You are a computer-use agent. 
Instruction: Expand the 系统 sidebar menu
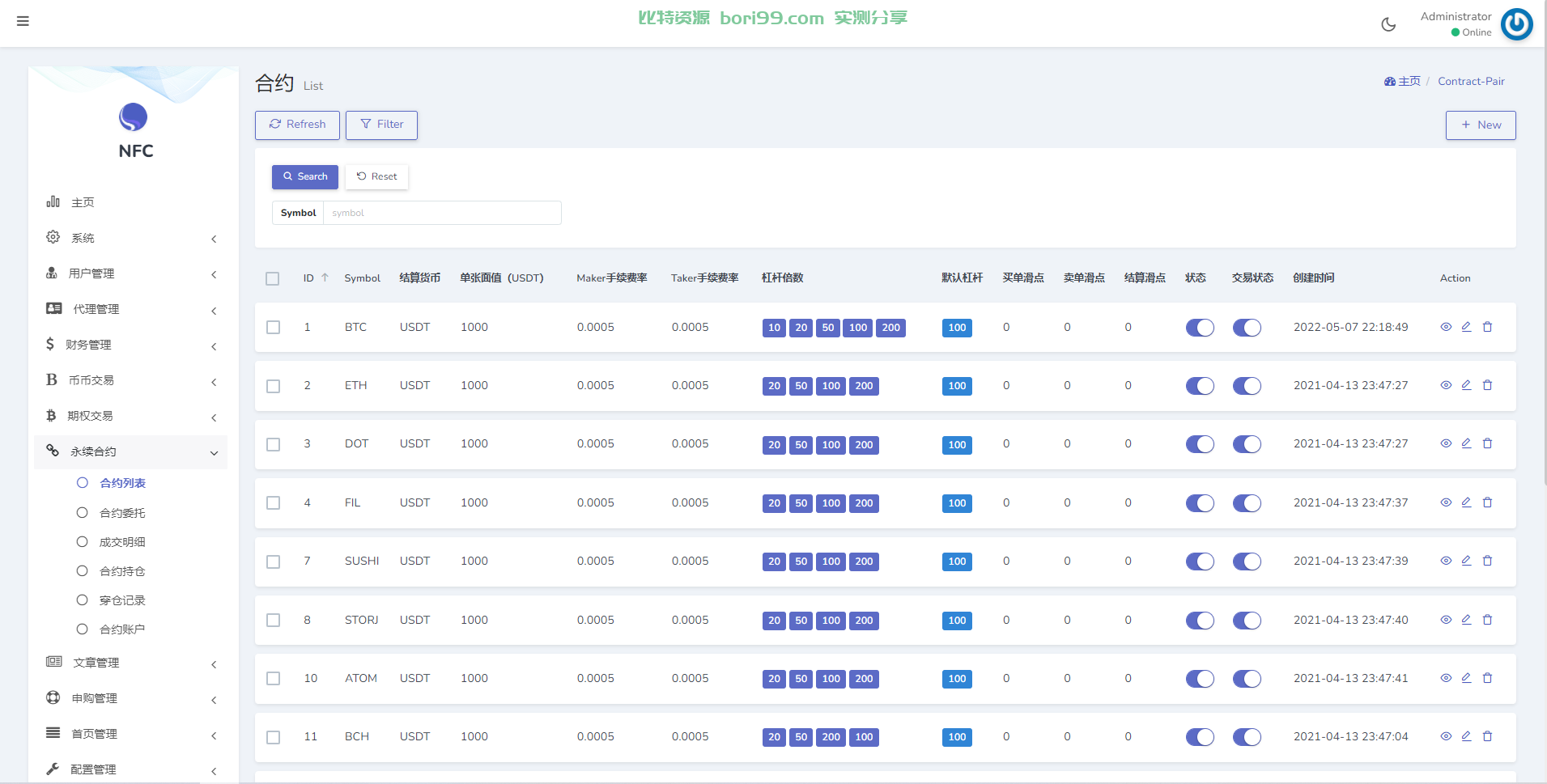point(131,238)
